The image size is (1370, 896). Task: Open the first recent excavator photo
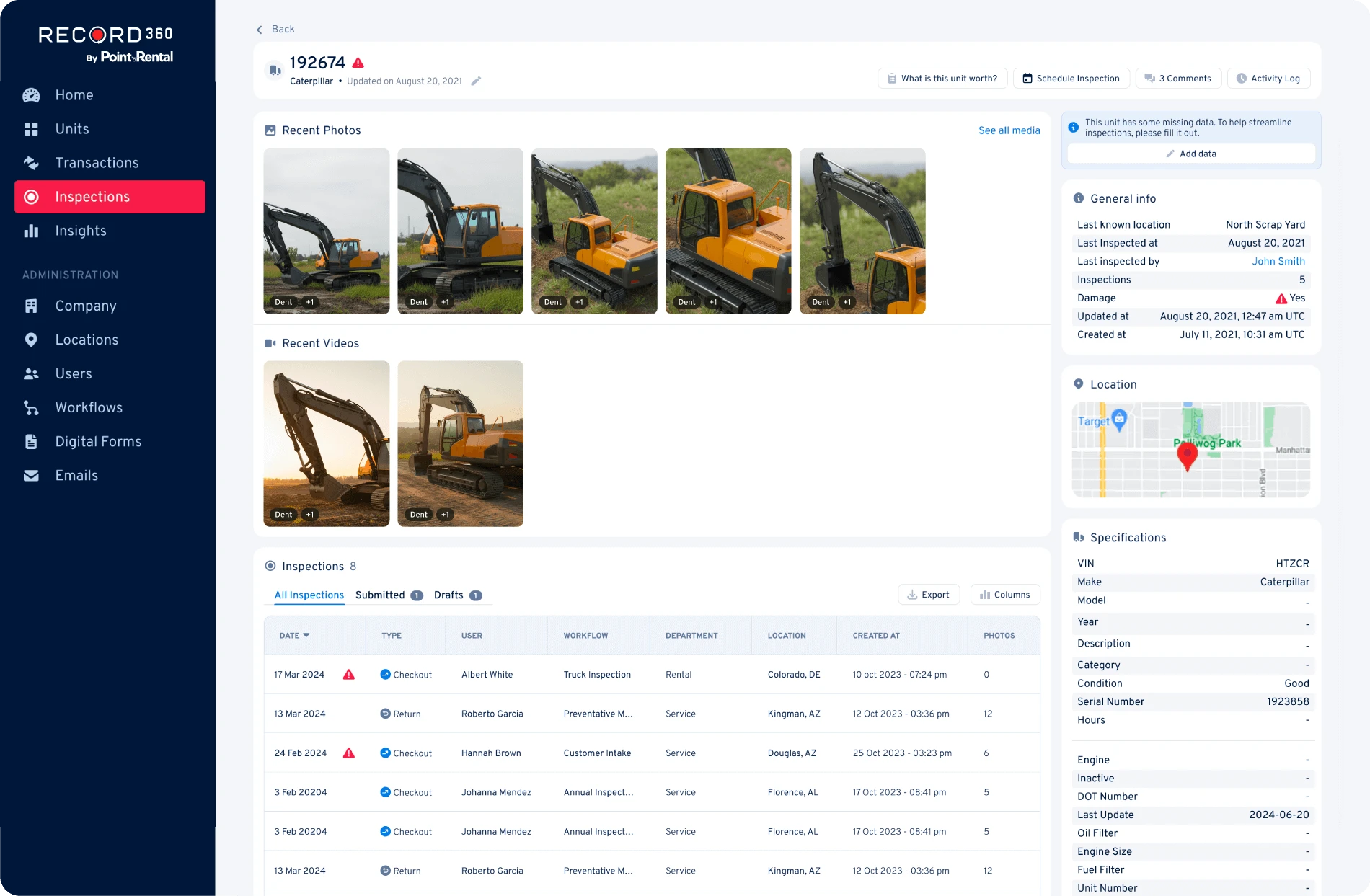(326, 231)
